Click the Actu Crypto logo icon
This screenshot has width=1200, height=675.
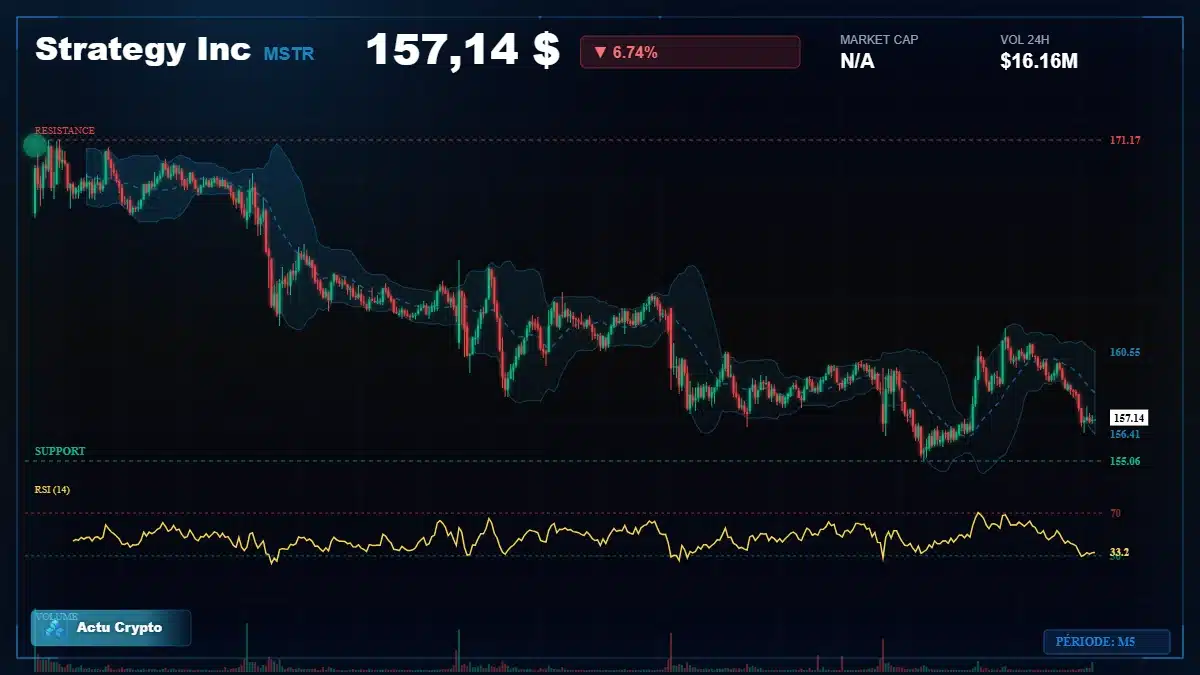pos(55,628)
